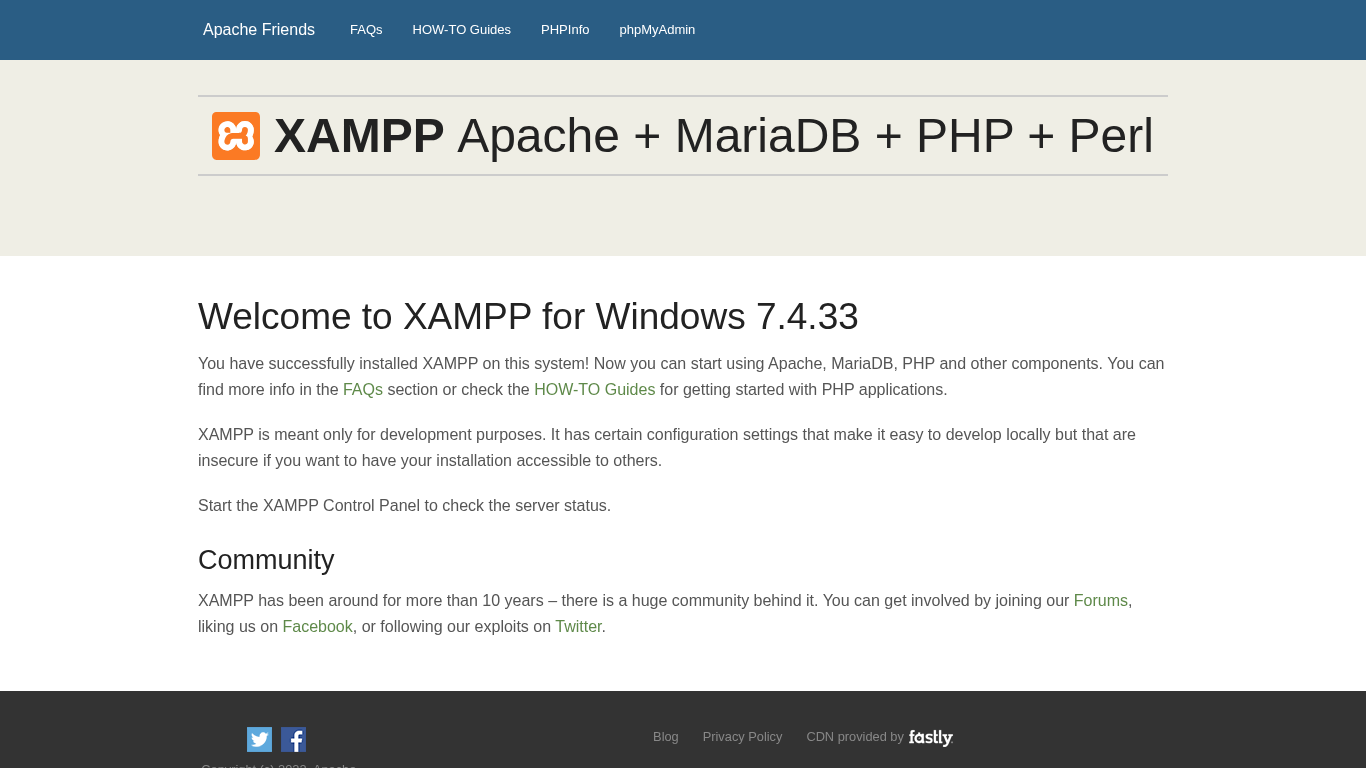1366x768 pixels.
Task: View the Privacy Policy footer link
Action: tap(742, 737)
